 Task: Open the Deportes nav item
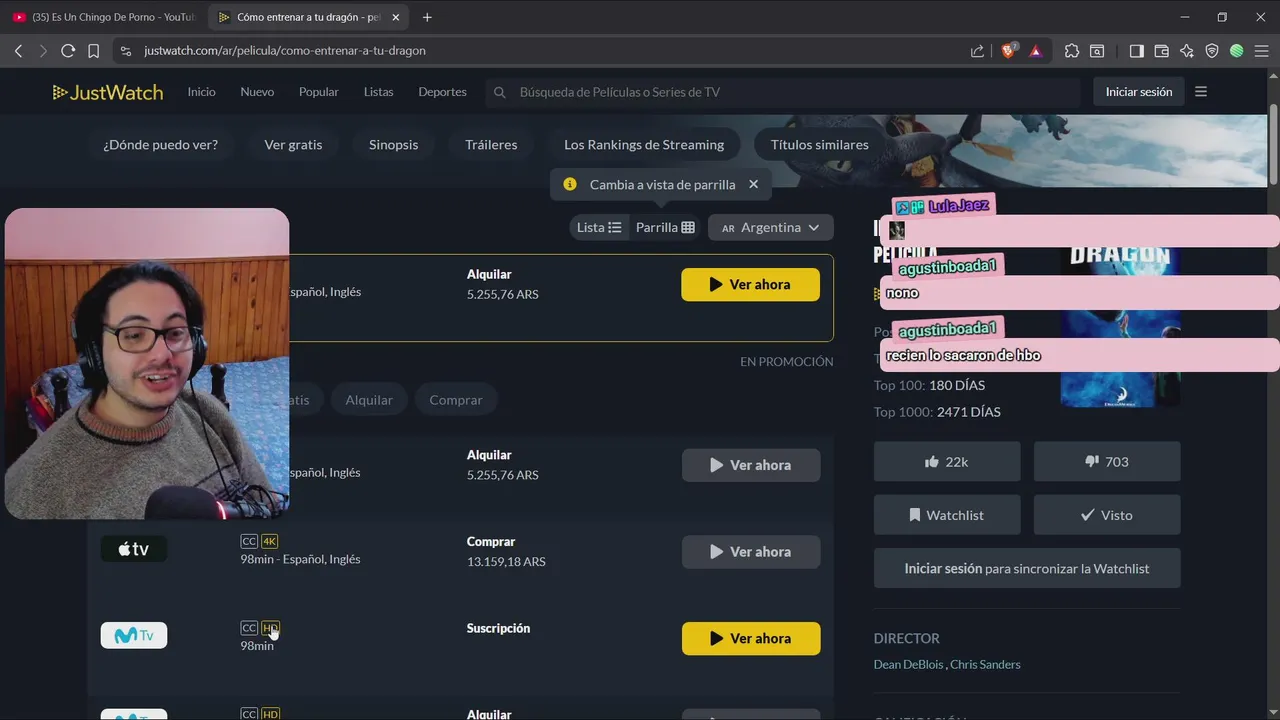[442, 92]
